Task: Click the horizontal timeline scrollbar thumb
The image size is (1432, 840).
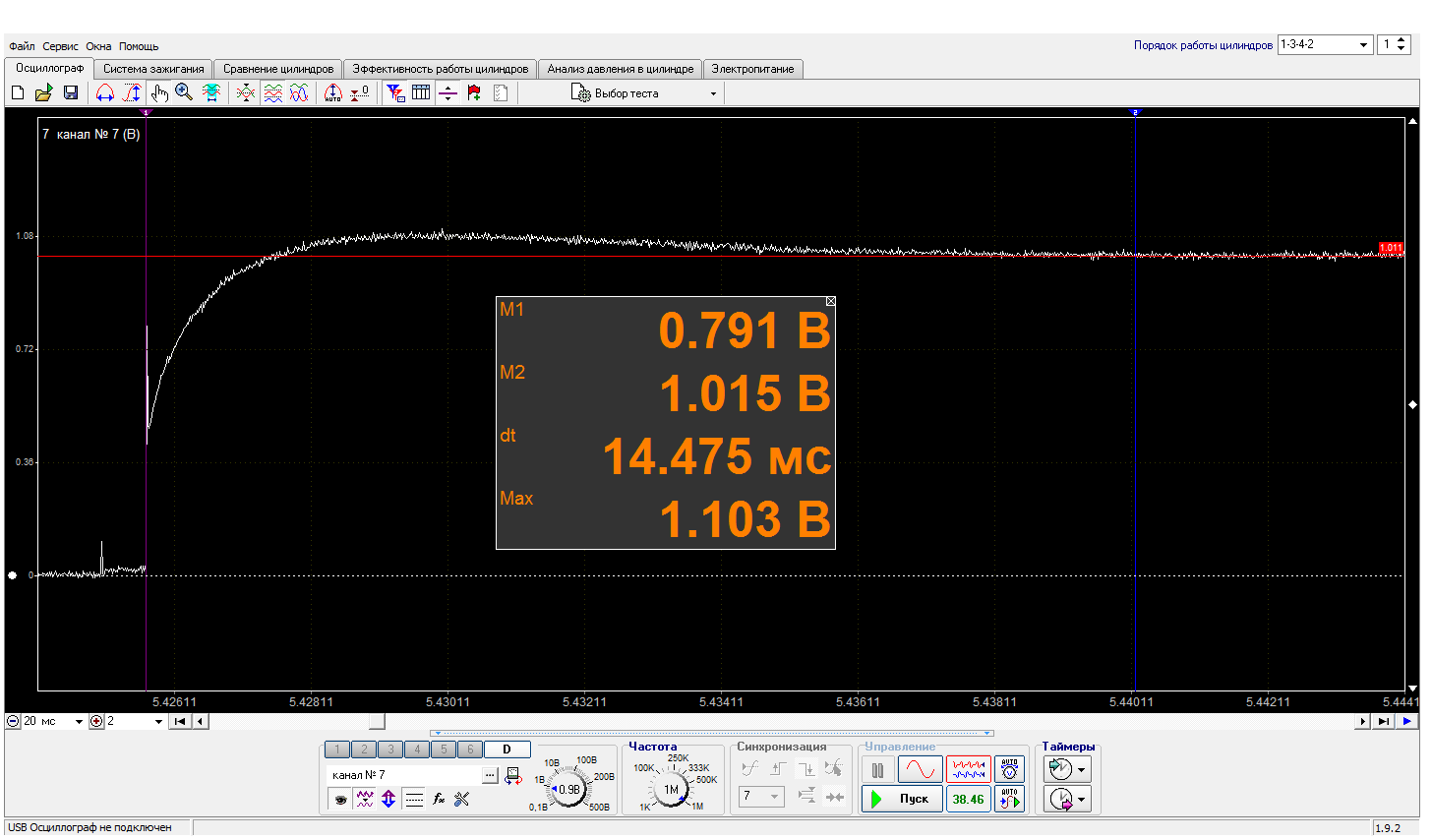Action: point(377,721)
